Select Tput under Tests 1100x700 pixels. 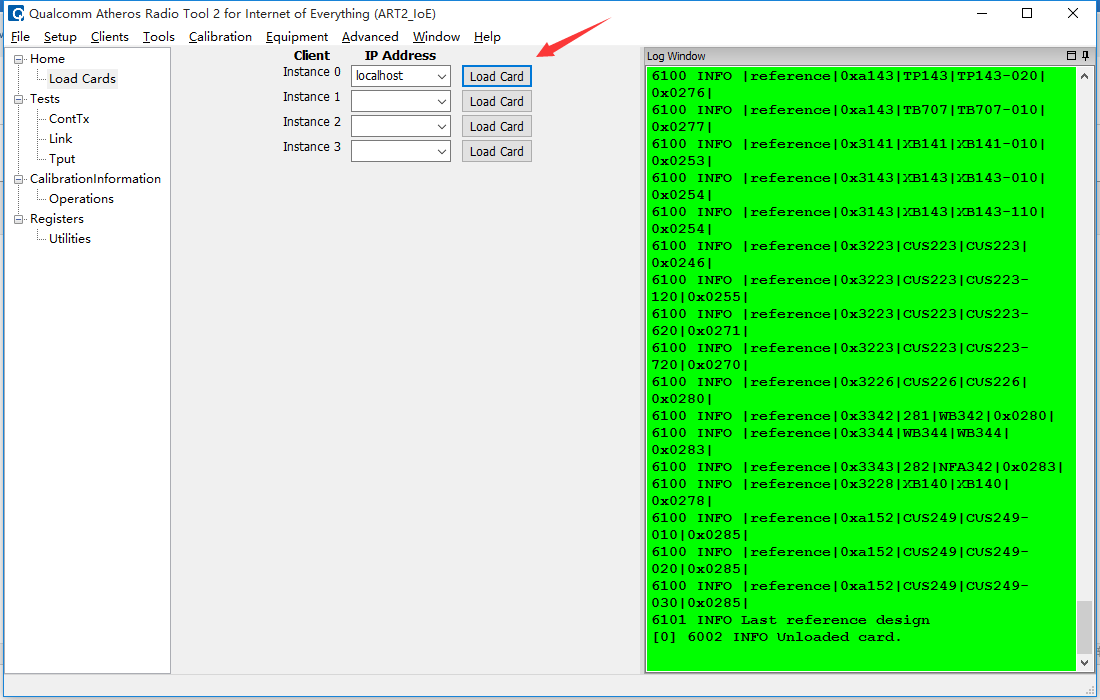[62, 159]
